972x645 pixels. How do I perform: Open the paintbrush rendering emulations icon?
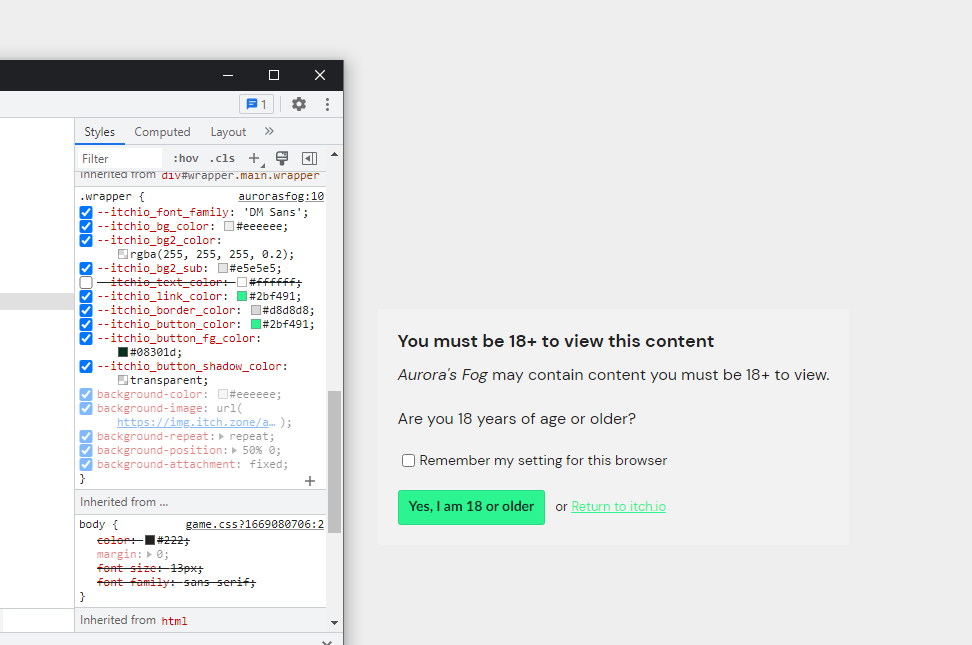[282, 158]
